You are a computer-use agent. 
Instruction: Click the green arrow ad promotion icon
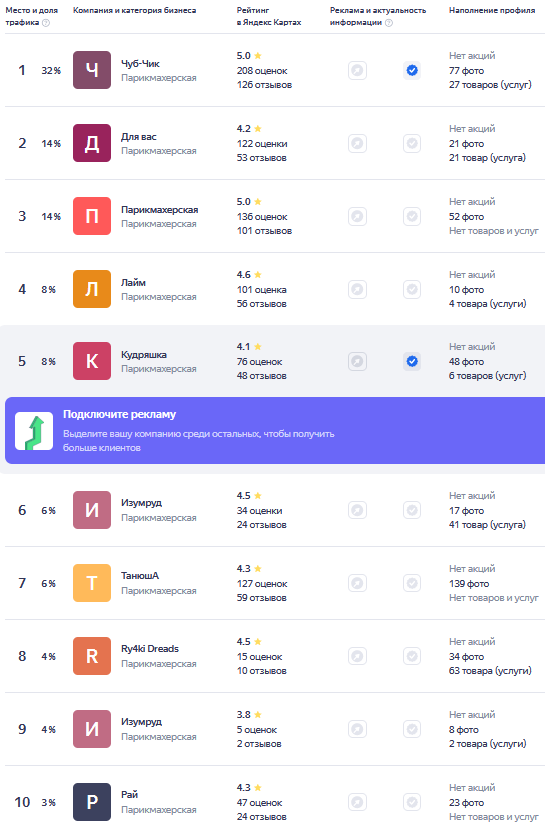pos(34,431)
